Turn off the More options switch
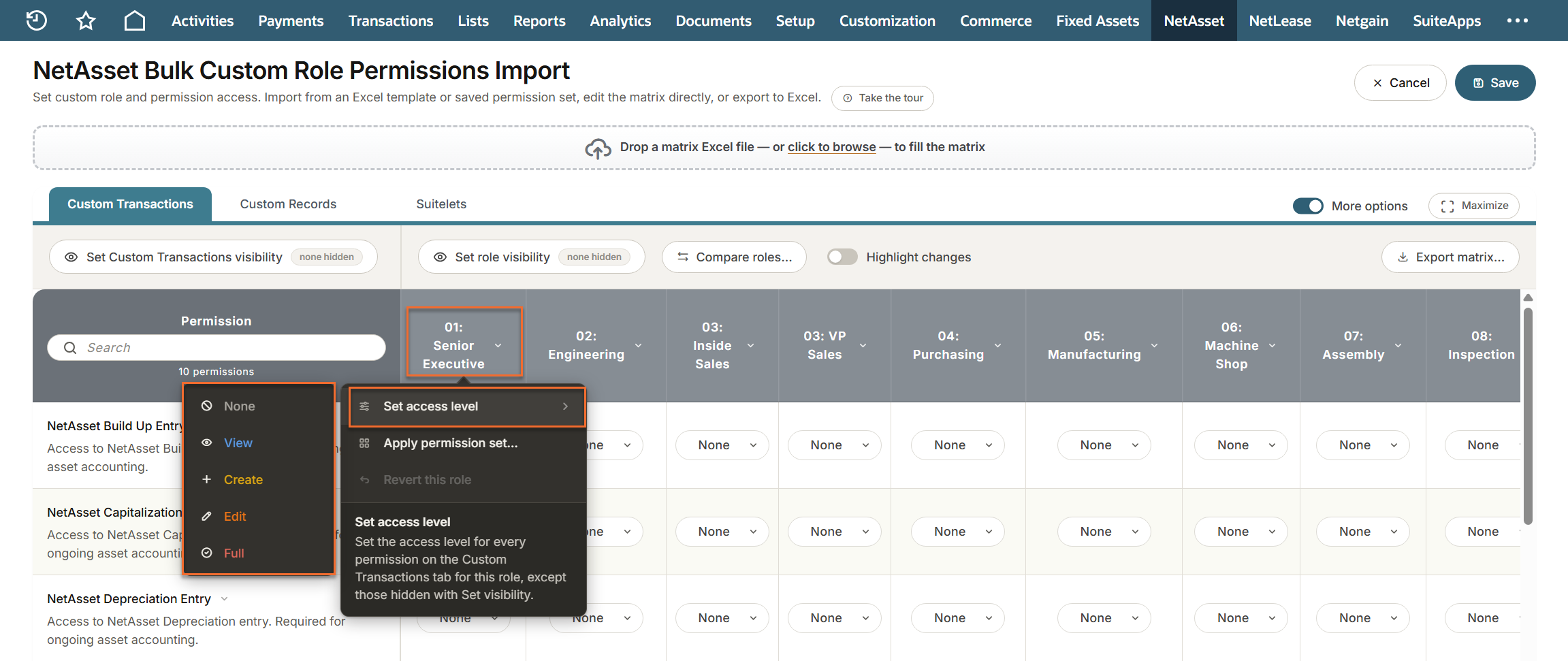The height and width of the screenshot is (661, 1568). [x=1308, y=206]
